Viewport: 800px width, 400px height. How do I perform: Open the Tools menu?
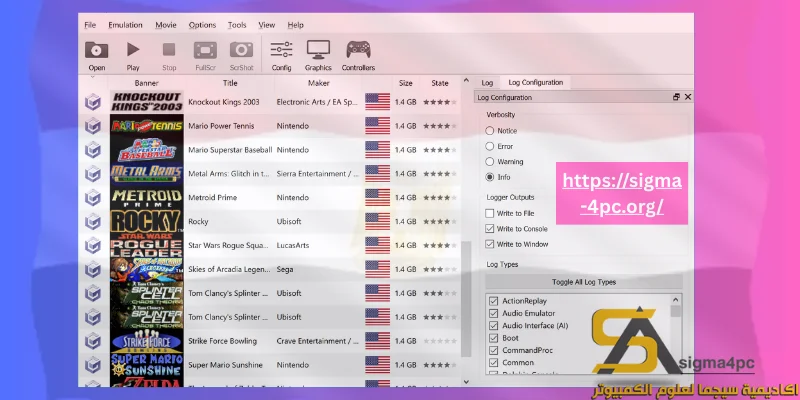[237, 25]
